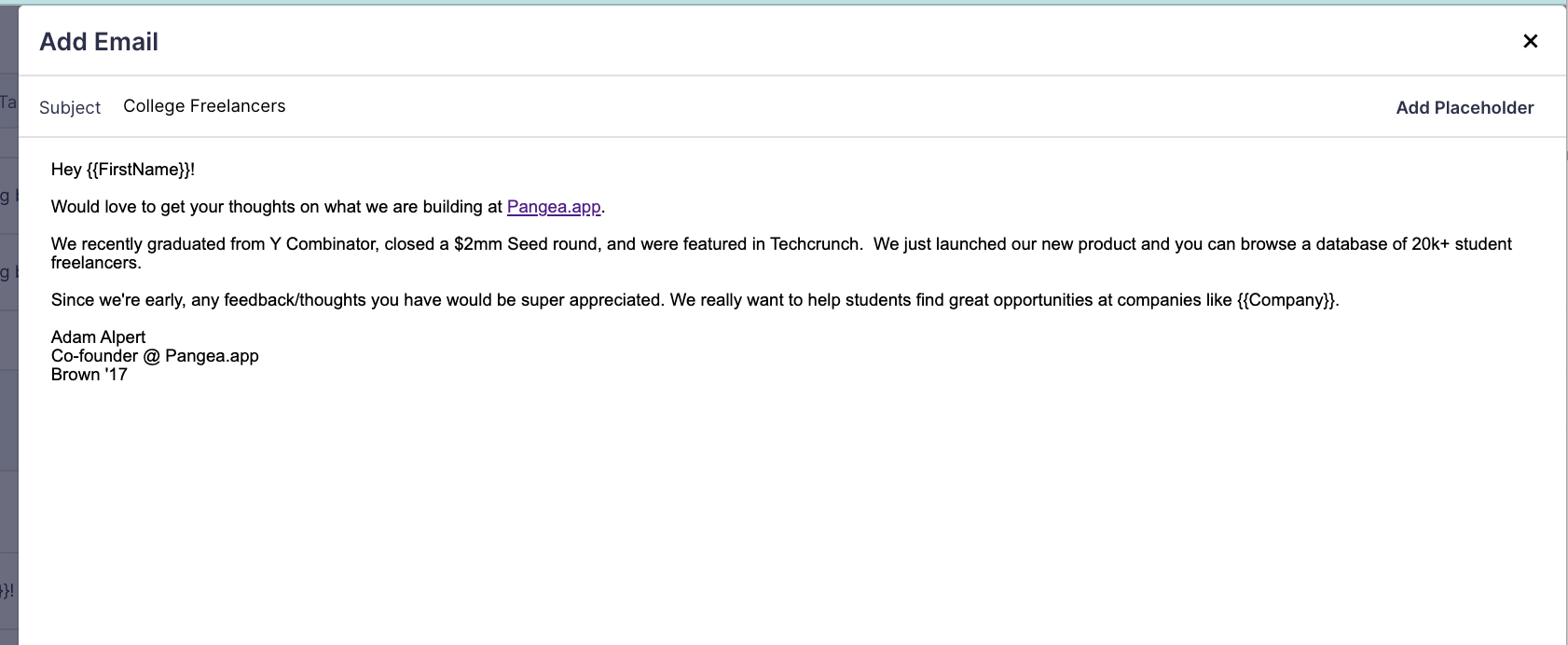1568x645 pixels.
Task: Click the sentence about getting your thoughts
Action: pos(280,206)
